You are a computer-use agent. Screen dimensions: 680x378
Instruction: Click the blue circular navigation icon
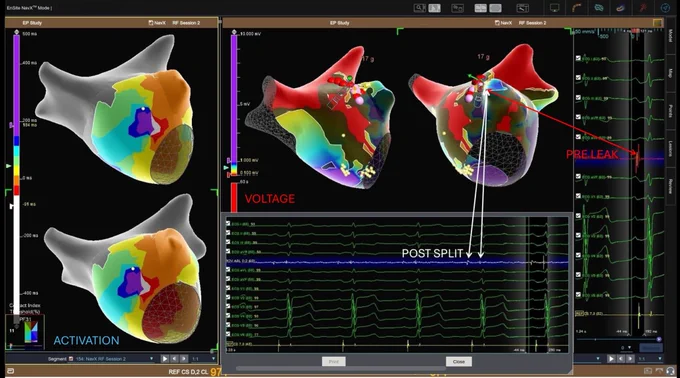coord(665,8)
